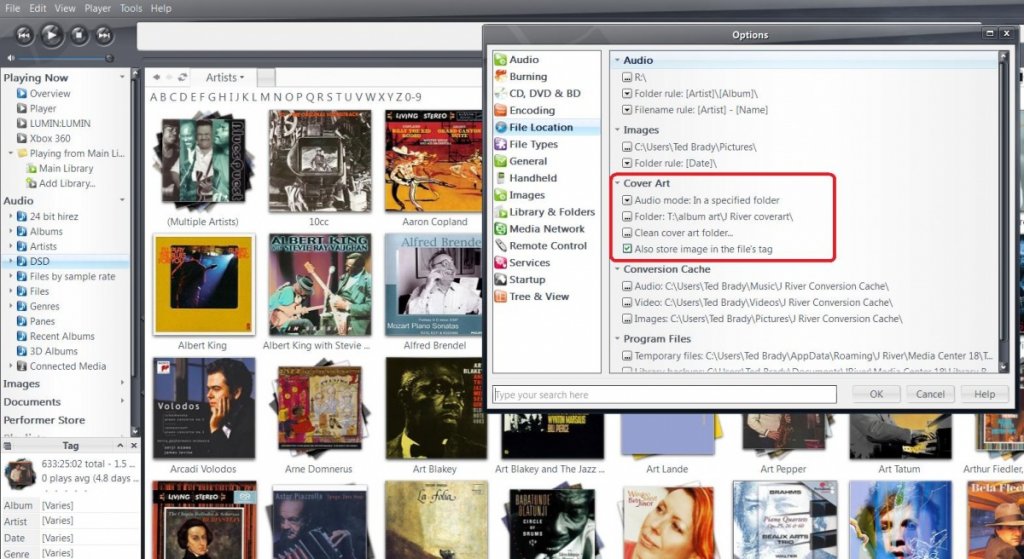Open the General options category
Screen dimensions: 1024x559
(528, 161)
